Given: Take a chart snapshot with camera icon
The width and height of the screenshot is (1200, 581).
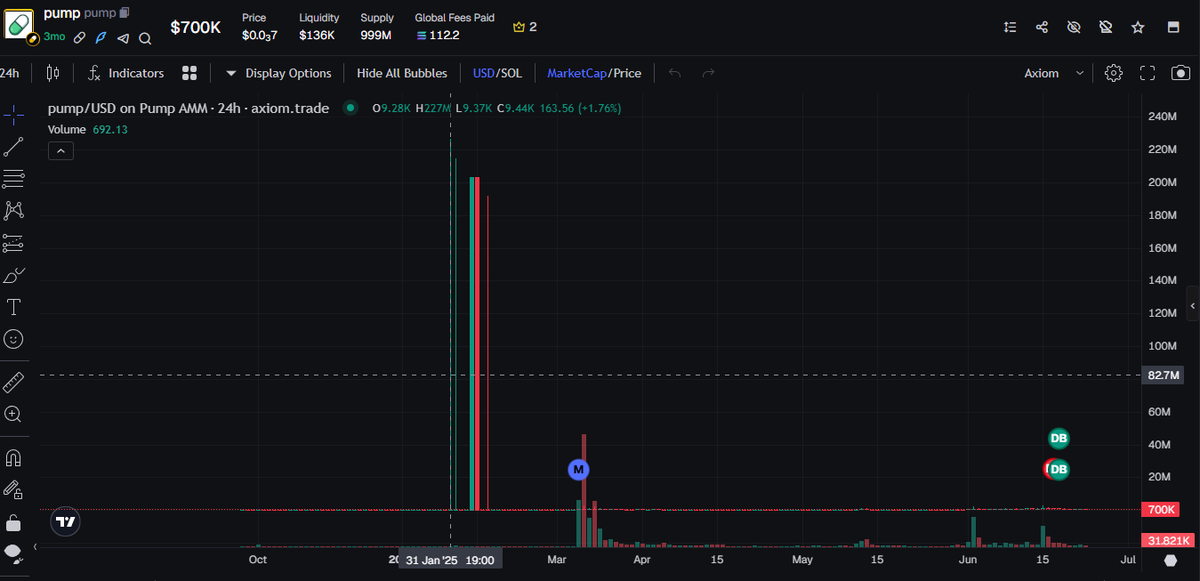Looking at the screenshot, I should click(x=1181, y=73).
